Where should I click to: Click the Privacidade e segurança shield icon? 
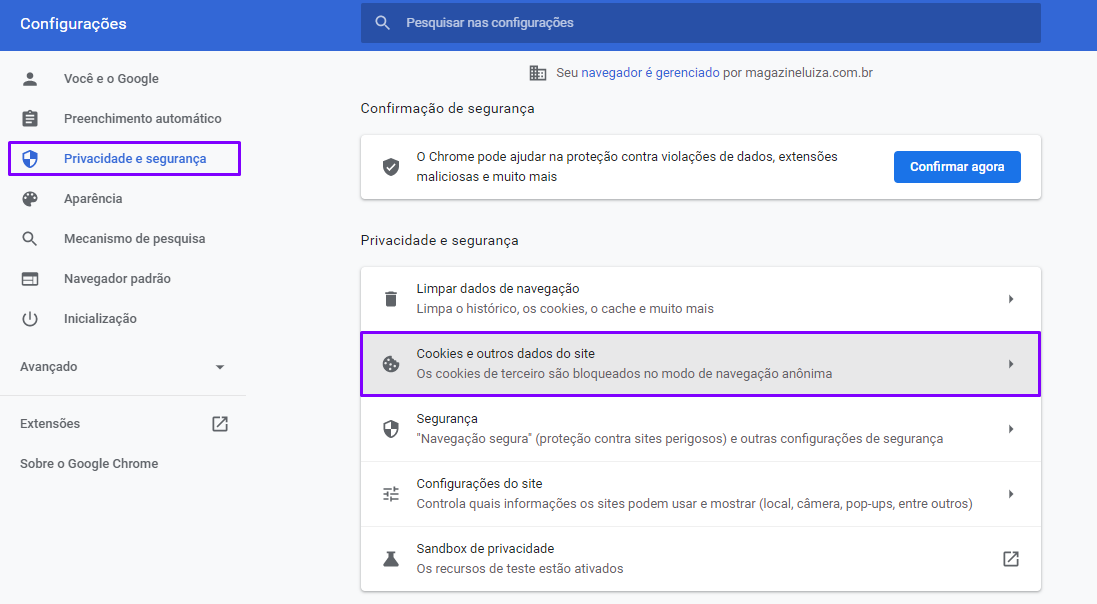(x=29, y=158)
